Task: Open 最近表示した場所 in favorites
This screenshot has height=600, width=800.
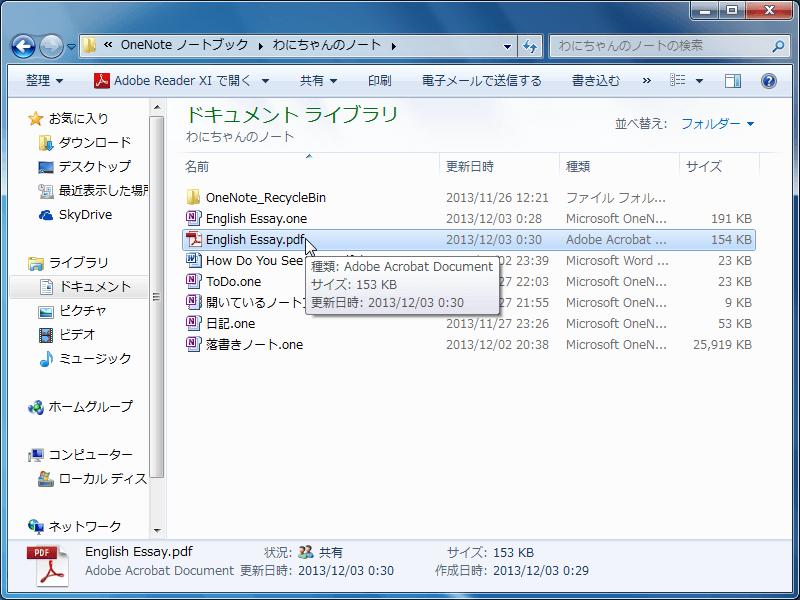Action: coord(93,191)
